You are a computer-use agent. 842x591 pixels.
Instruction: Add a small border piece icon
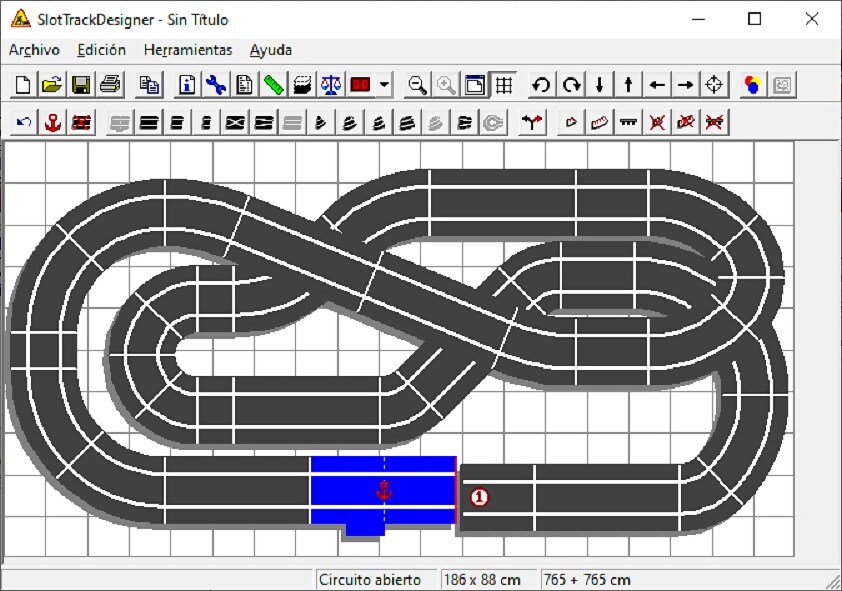pyautogui.click(x=571, y=123)
